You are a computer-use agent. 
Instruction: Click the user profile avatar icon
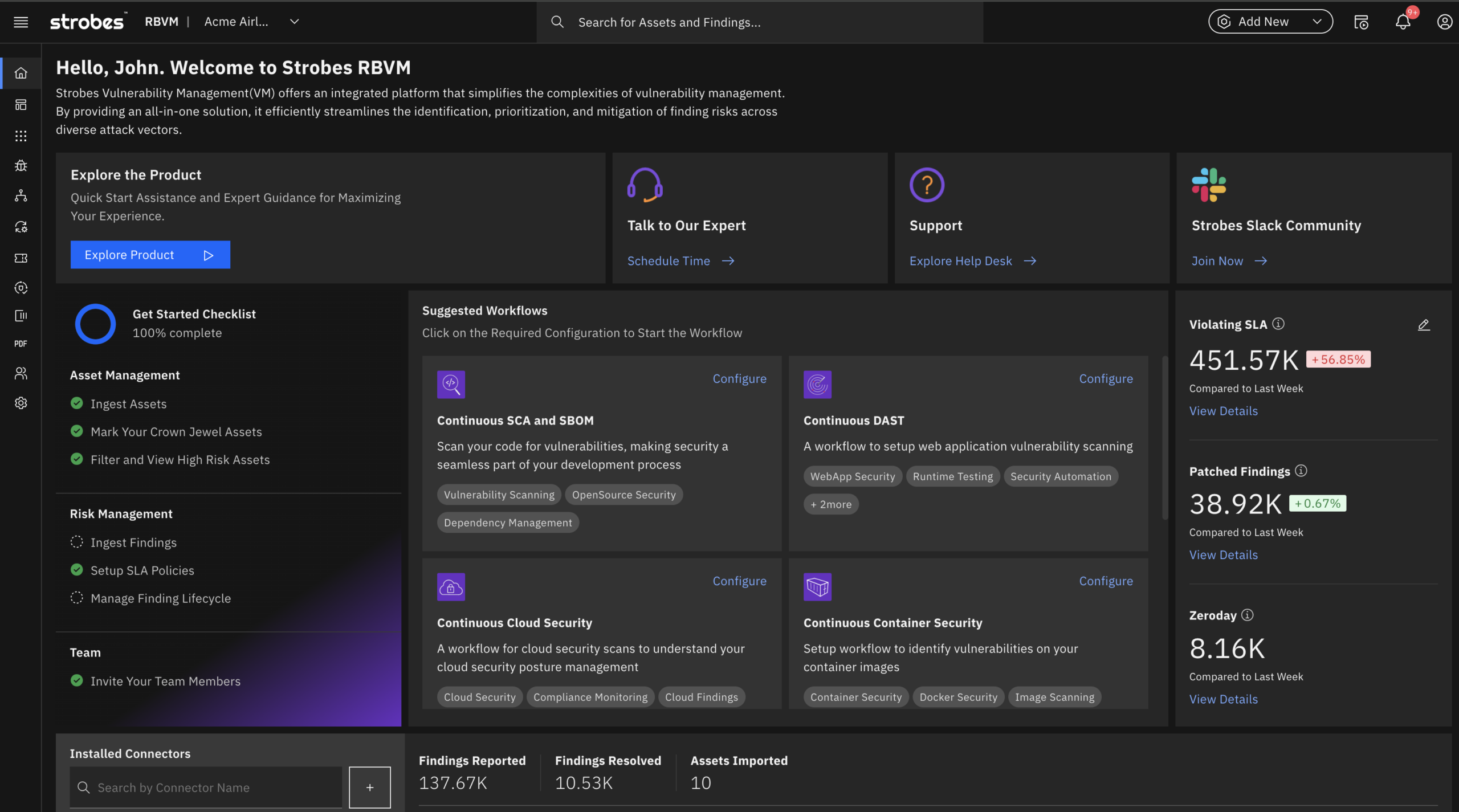click(x=1444, y=22)
